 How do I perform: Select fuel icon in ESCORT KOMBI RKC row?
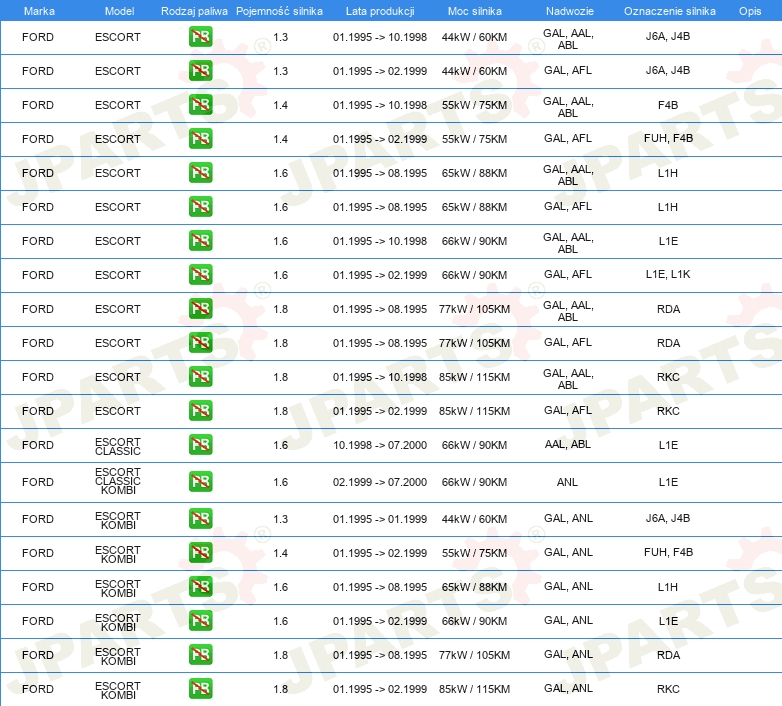tap(200, 689)
